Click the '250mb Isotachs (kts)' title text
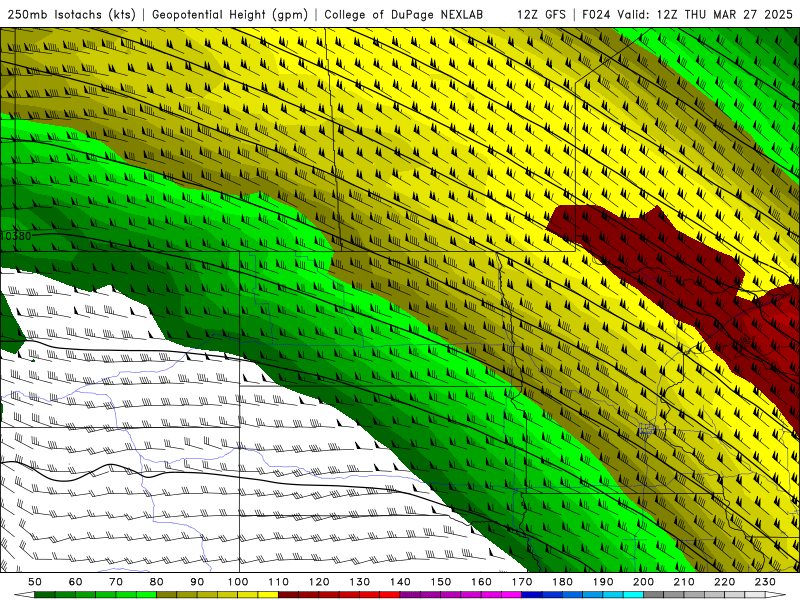 pyautogui.click(x=72, y=15)
